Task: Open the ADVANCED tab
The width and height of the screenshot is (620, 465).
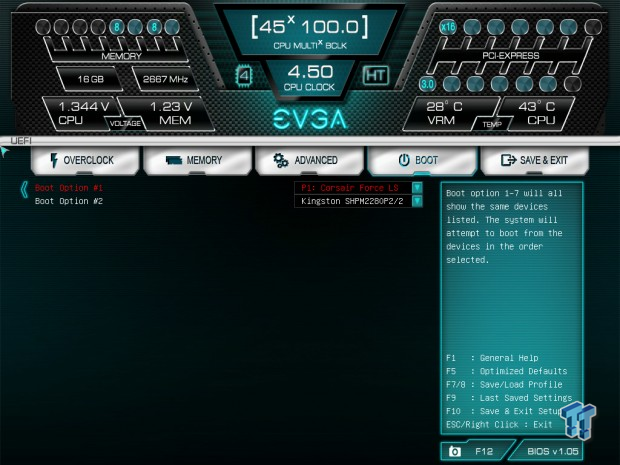Action: (x=309, y=160)
